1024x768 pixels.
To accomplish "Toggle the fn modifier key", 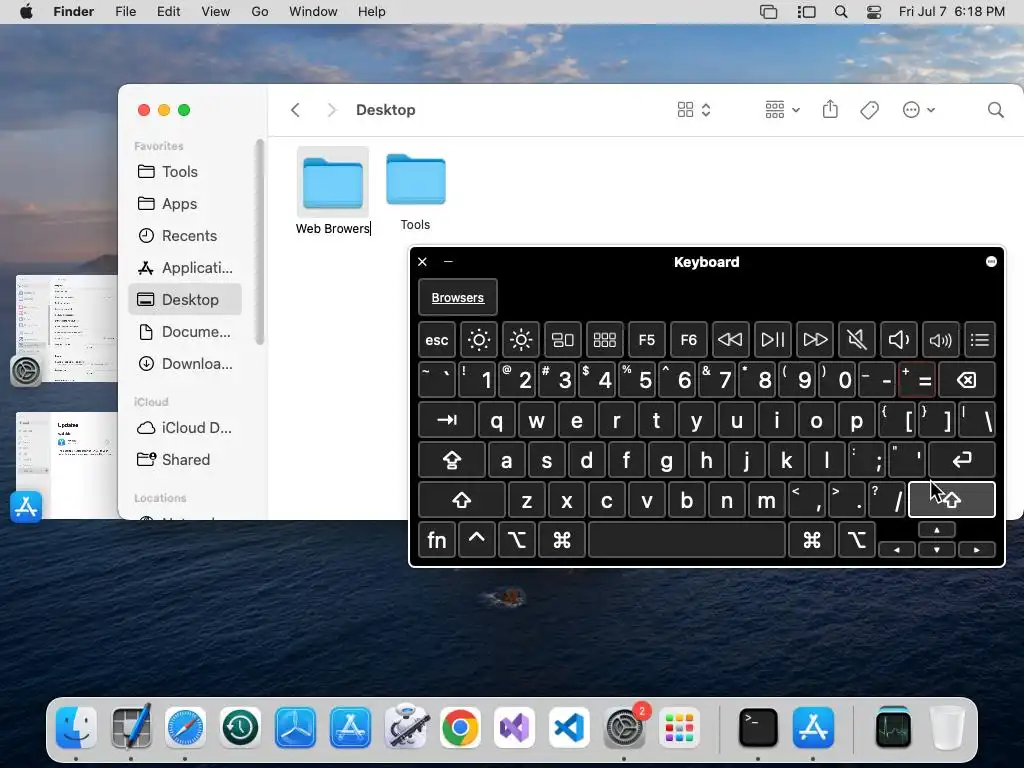I will (x=437, y=540).
